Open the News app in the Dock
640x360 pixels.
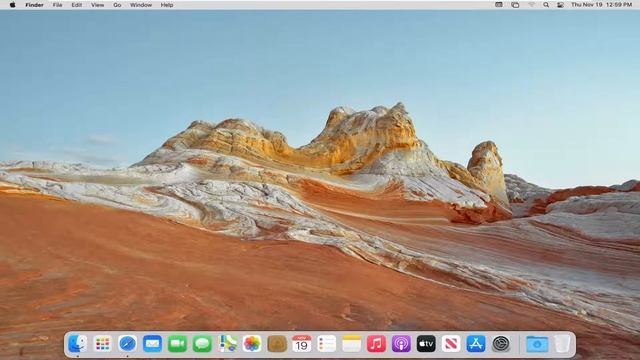click(451, 344)
